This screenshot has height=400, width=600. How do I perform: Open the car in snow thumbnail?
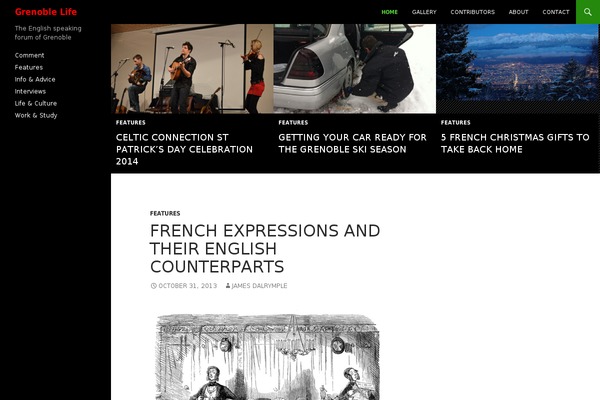pyautogui.click(x=355, y=69)
